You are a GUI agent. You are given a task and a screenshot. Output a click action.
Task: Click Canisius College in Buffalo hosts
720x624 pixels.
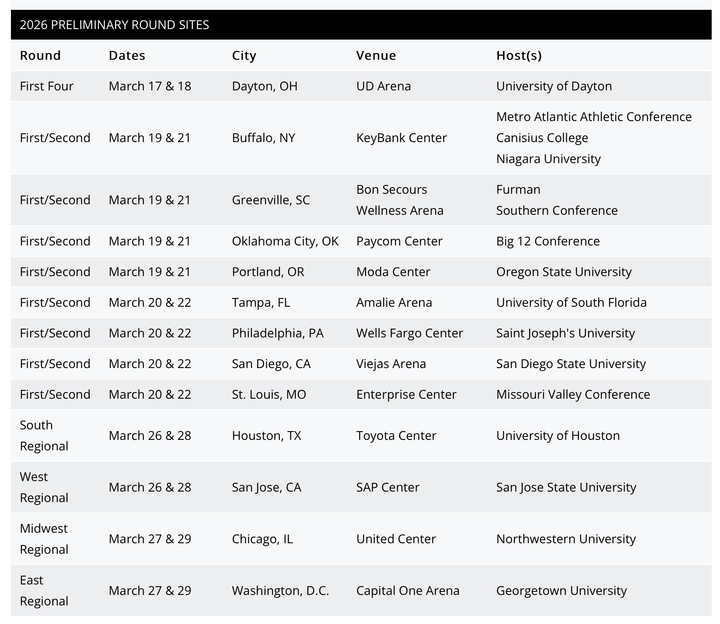pyautogui.click(x=542, y=138)
